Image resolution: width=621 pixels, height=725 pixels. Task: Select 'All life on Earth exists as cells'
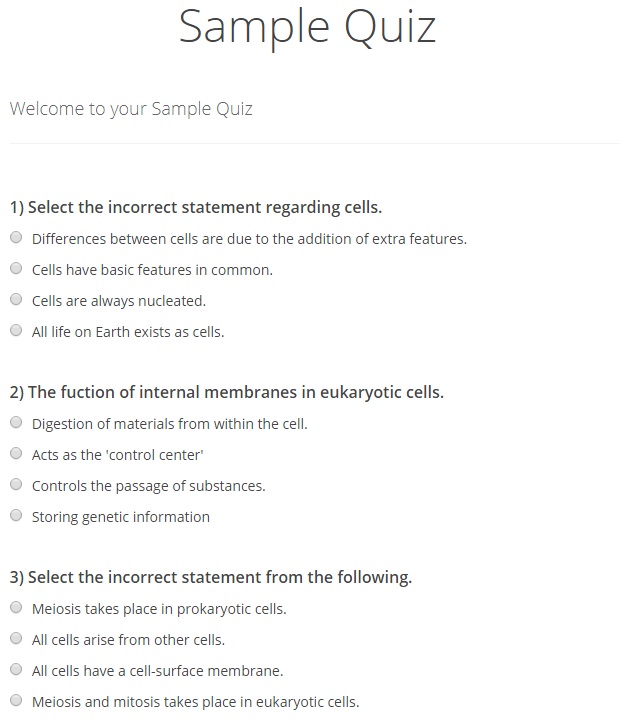pyautogui.click(x=16, y=331)
